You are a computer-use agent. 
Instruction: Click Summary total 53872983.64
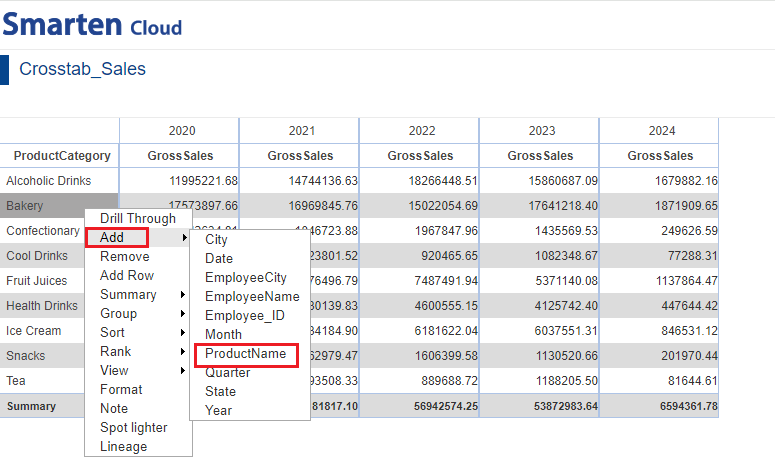[x=566, y=406]
